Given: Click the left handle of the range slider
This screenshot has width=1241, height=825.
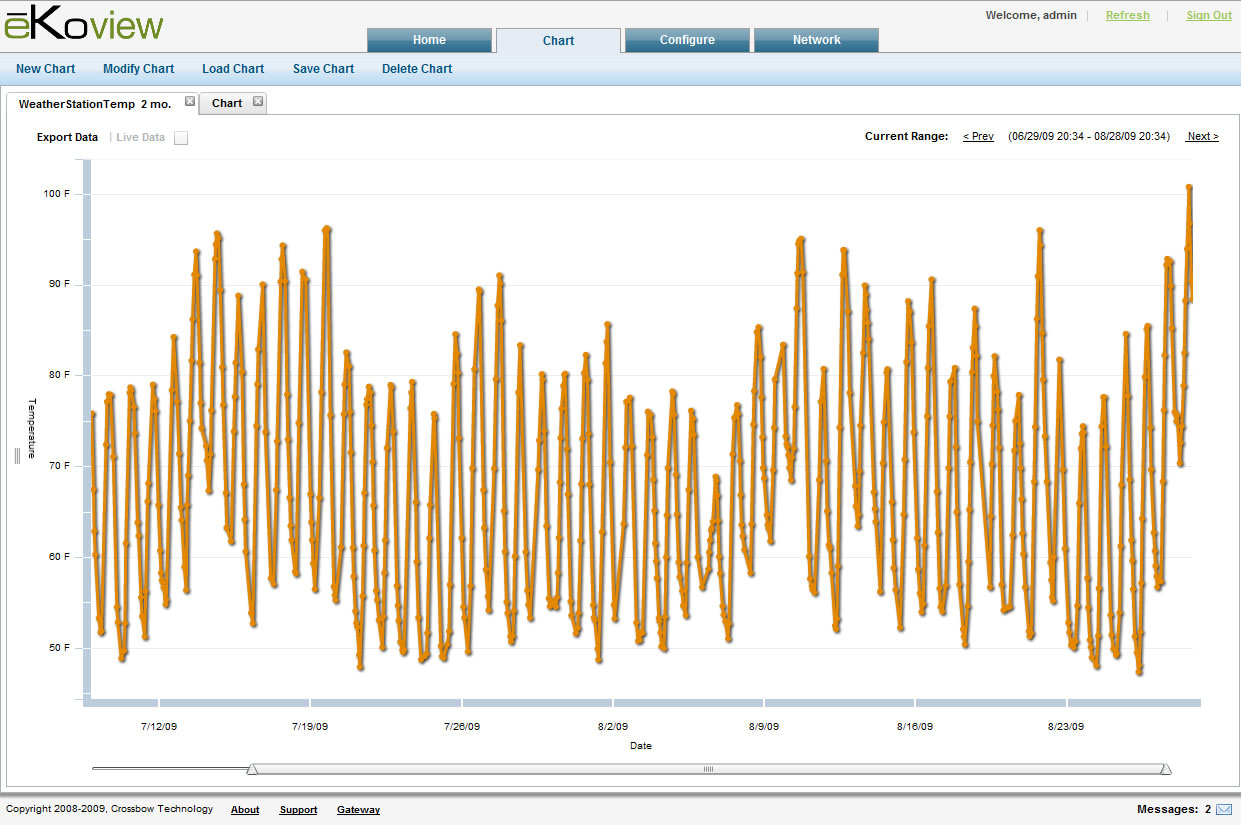Looking at the screenshot, I should click(x=252, y=769).
